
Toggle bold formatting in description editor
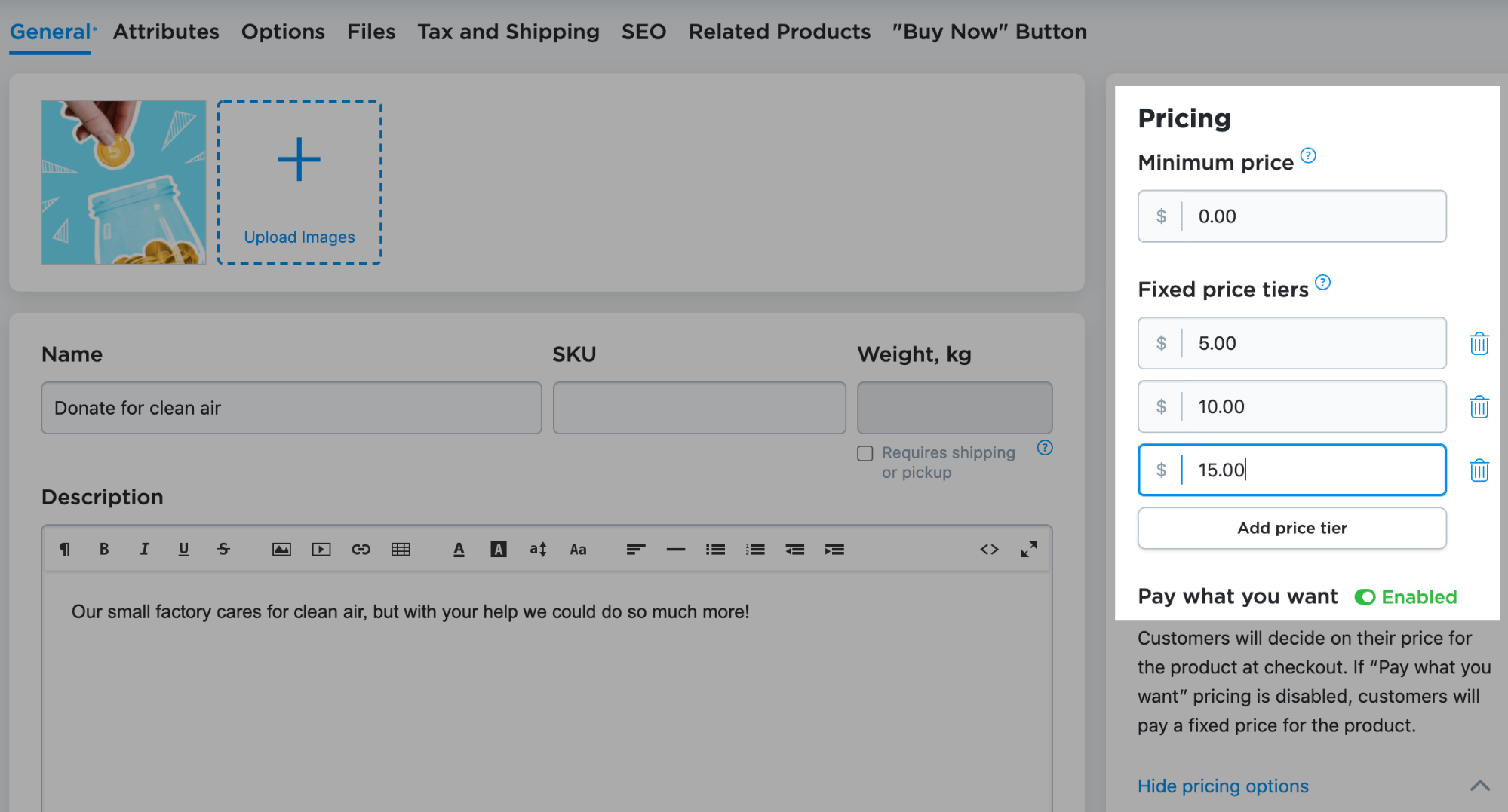coord(104,549)
